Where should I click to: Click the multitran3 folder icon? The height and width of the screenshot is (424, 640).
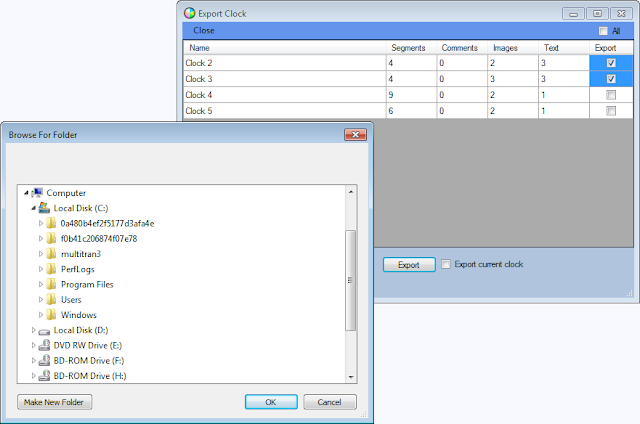(51, 254)
